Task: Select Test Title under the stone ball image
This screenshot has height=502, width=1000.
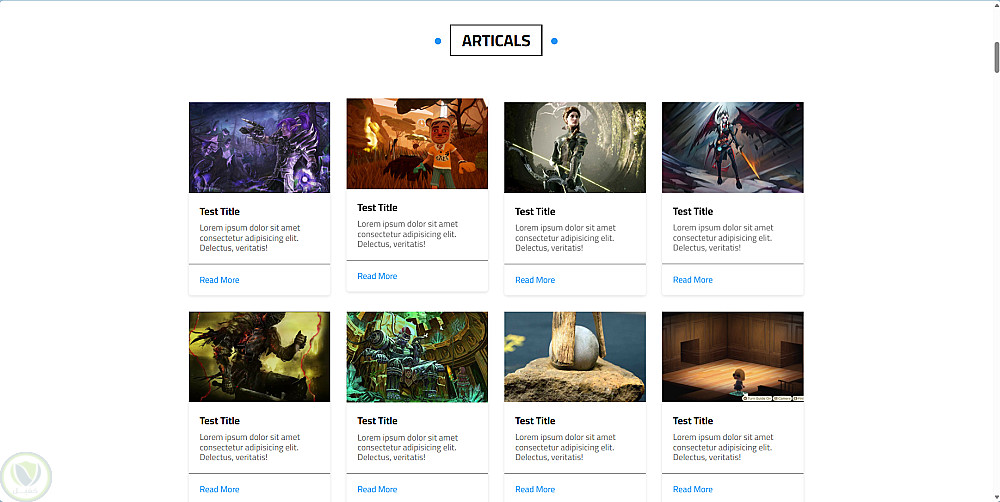Action: coord(535,421)
